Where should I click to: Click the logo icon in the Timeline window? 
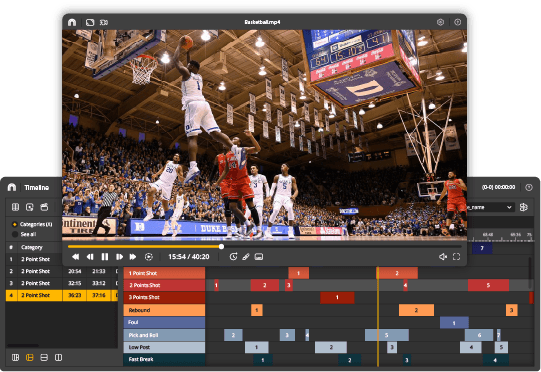tap(12, 187)
